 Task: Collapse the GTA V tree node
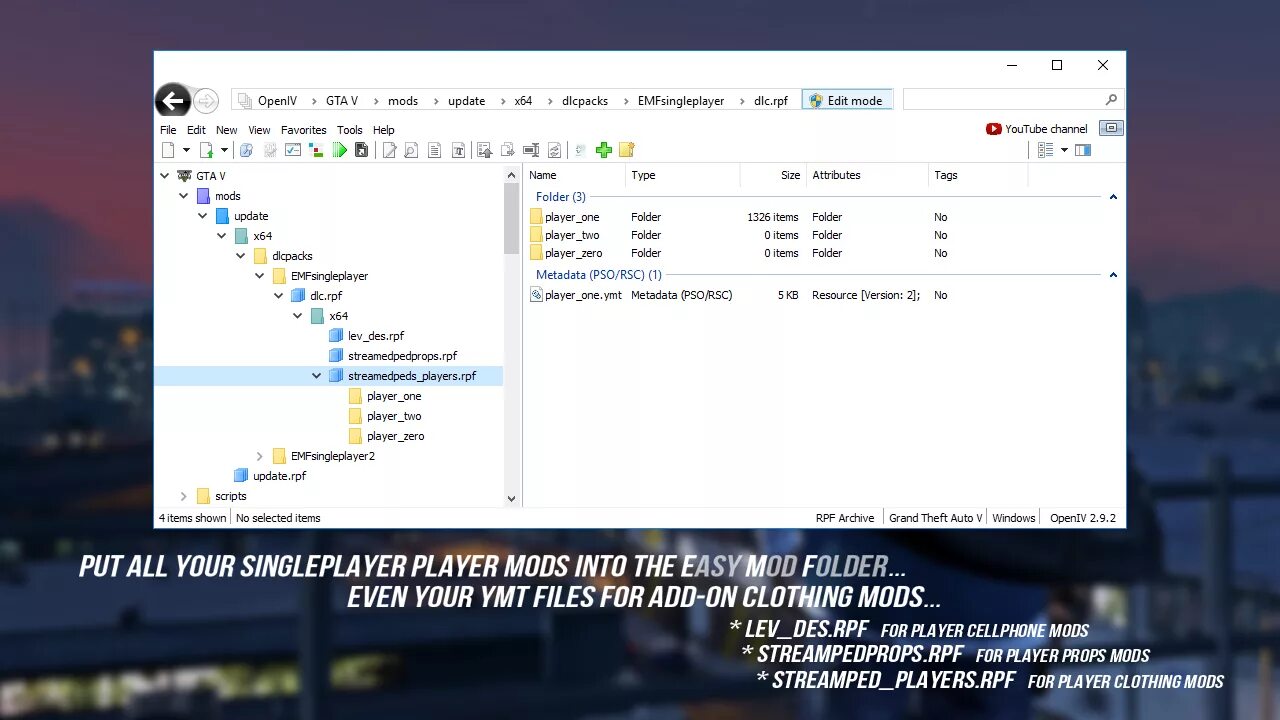[165, 176]
